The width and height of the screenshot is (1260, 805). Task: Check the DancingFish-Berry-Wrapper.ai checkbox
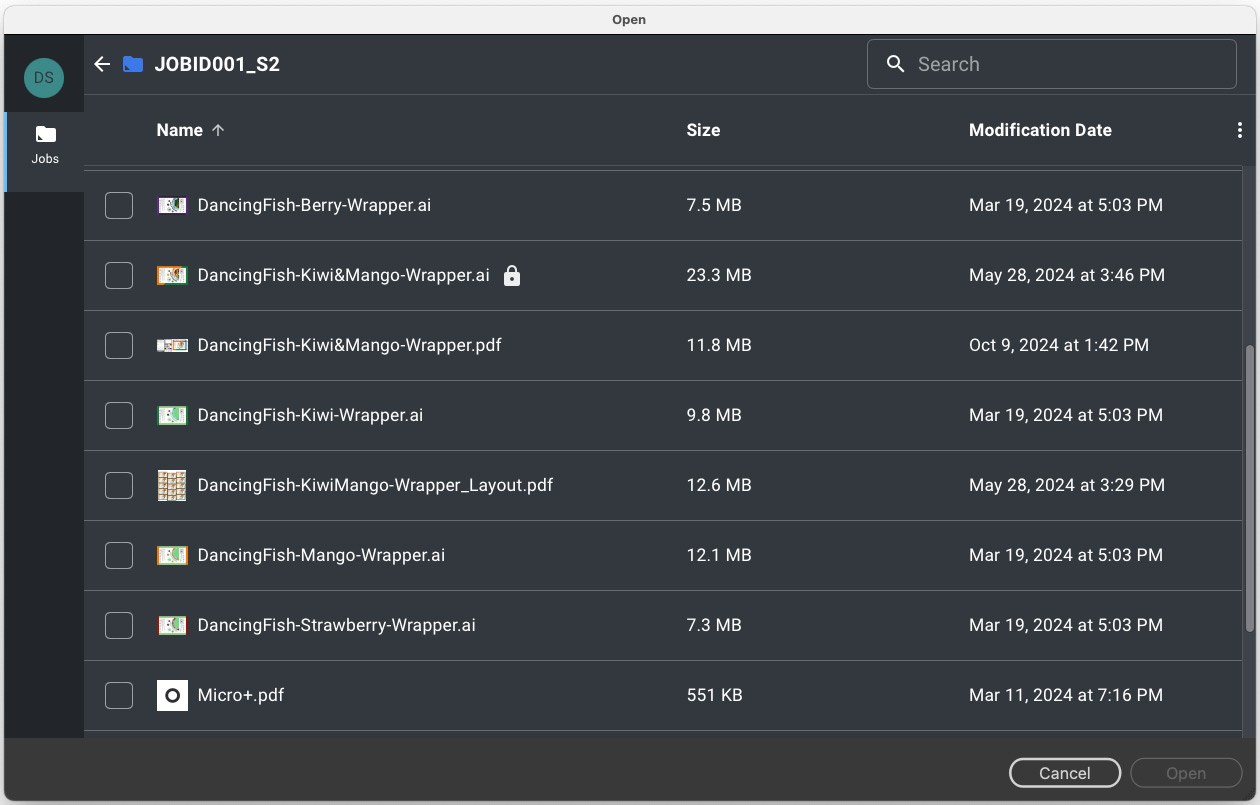tap(119, 205)
